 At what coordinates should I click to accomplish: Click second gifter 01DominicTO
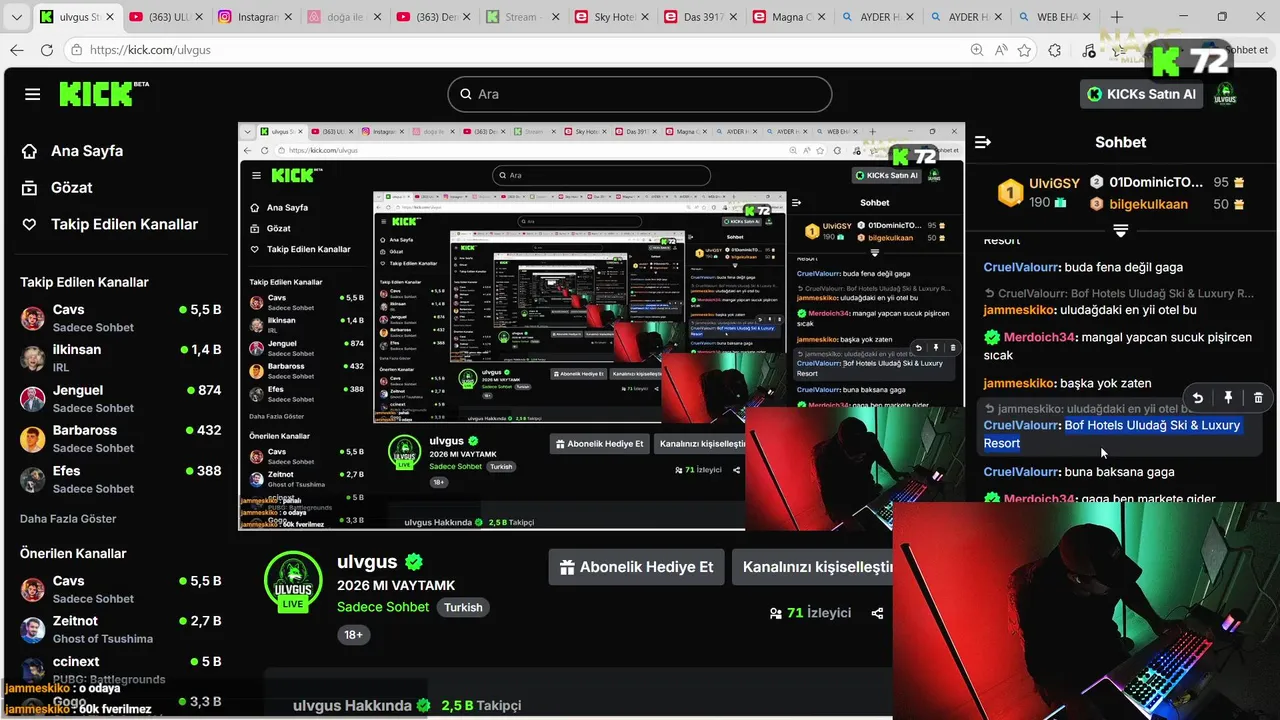1156,183
